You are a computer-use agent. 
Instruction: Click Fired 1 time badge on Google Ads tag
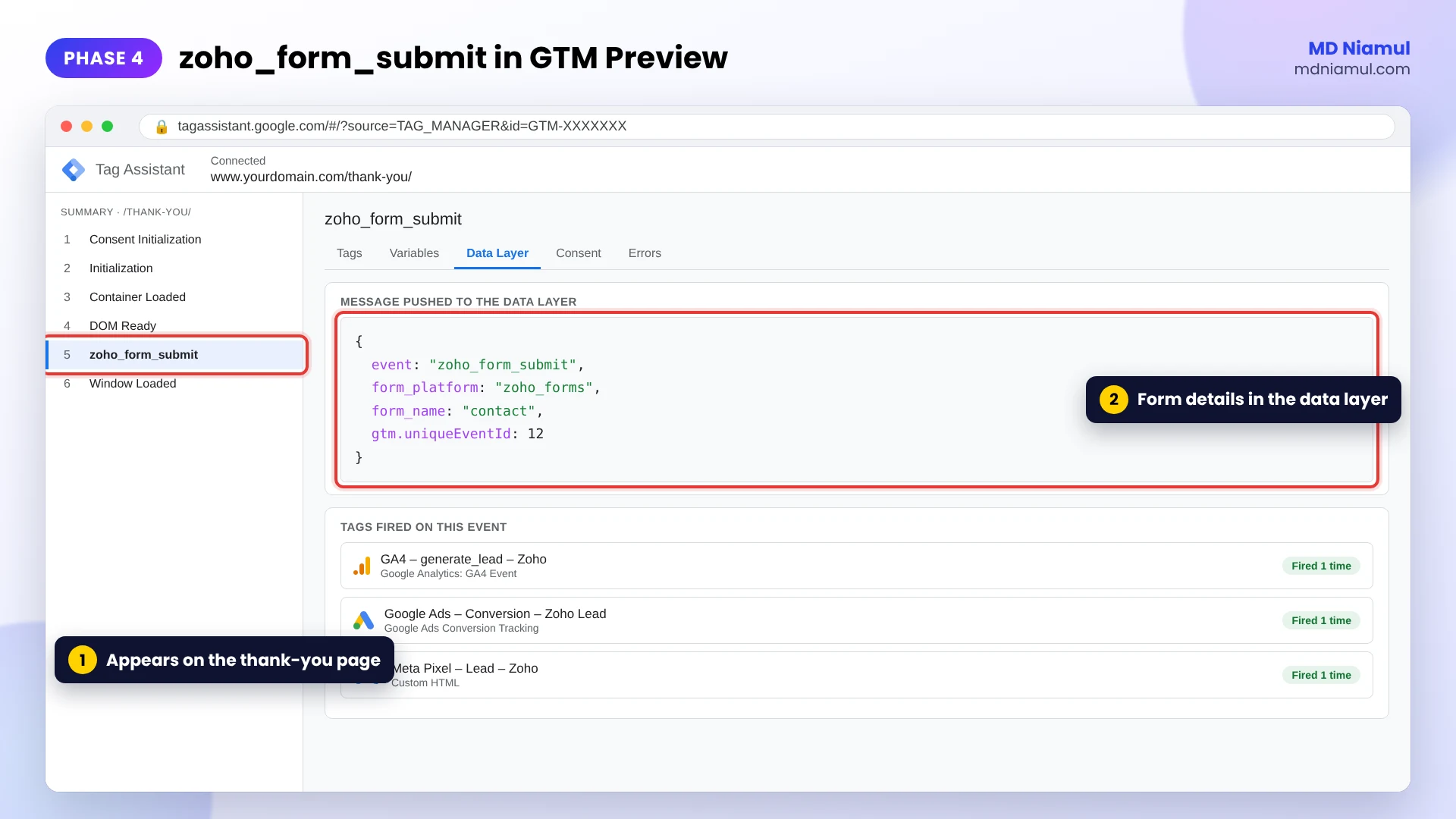[1321, 620]
